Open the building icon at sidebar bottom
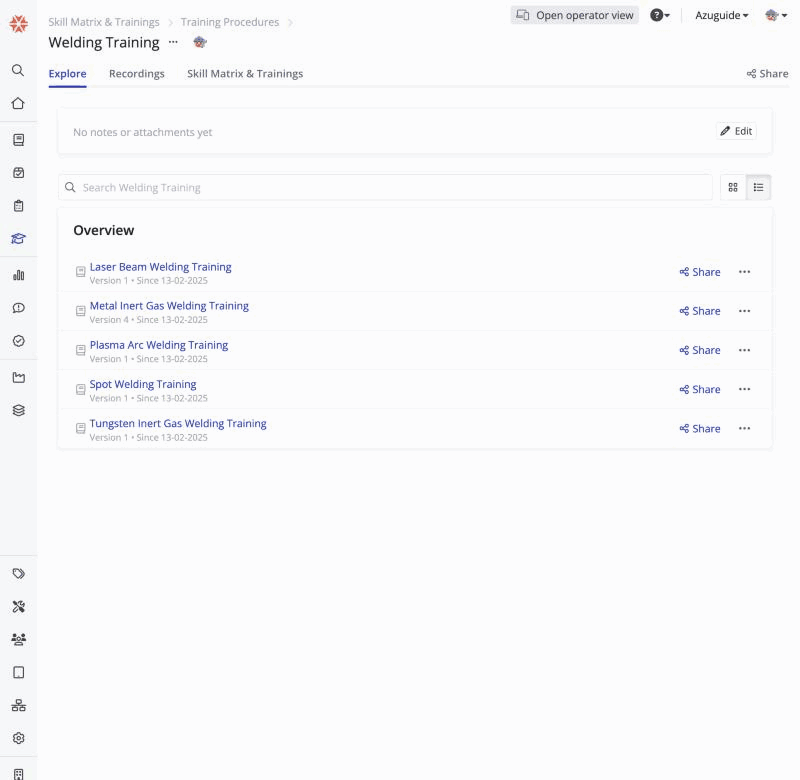Image resolution: width=800 pixels, height=780 pixels. pos(18,774)
